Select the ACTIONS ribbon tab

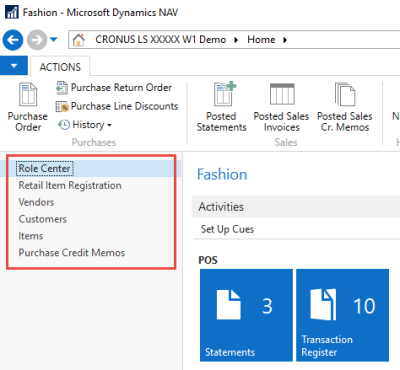60,67
